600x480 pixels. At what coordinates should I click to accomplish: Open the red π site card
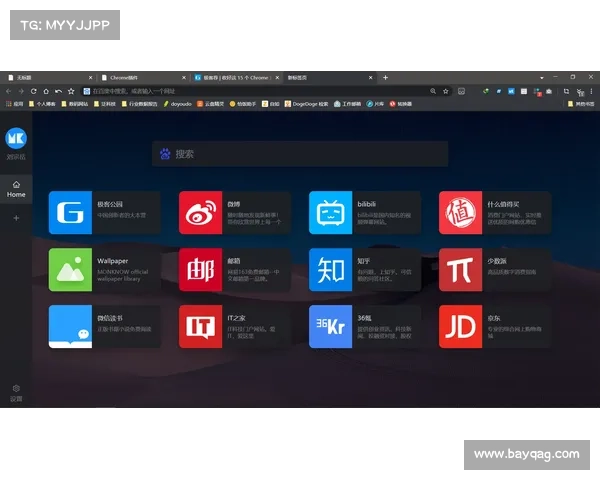click(495, 269)
